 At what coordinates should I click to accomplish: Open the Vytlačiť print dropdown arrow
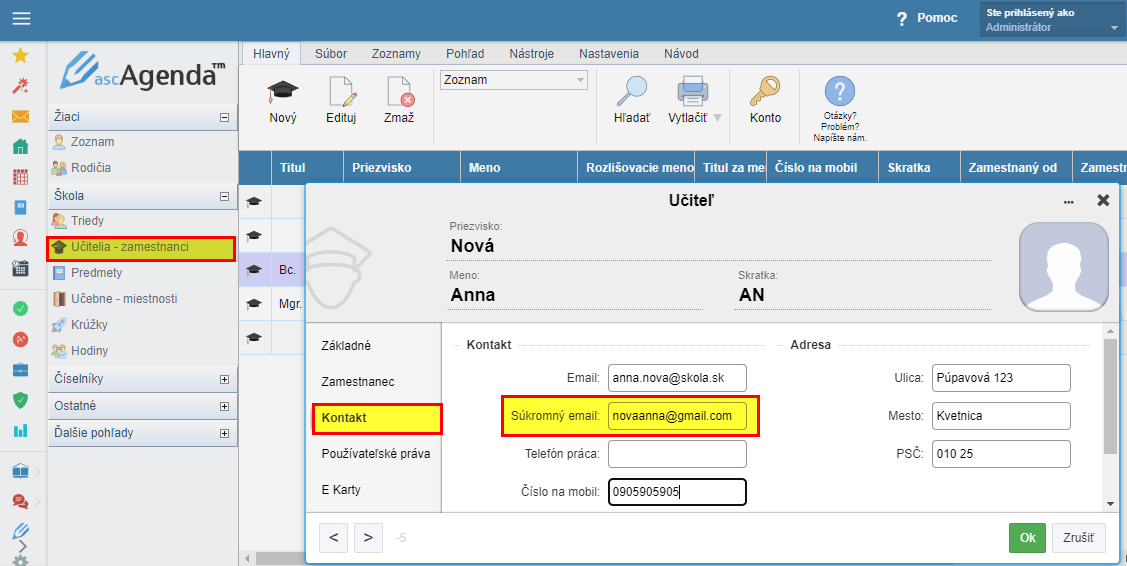point(717,118)
